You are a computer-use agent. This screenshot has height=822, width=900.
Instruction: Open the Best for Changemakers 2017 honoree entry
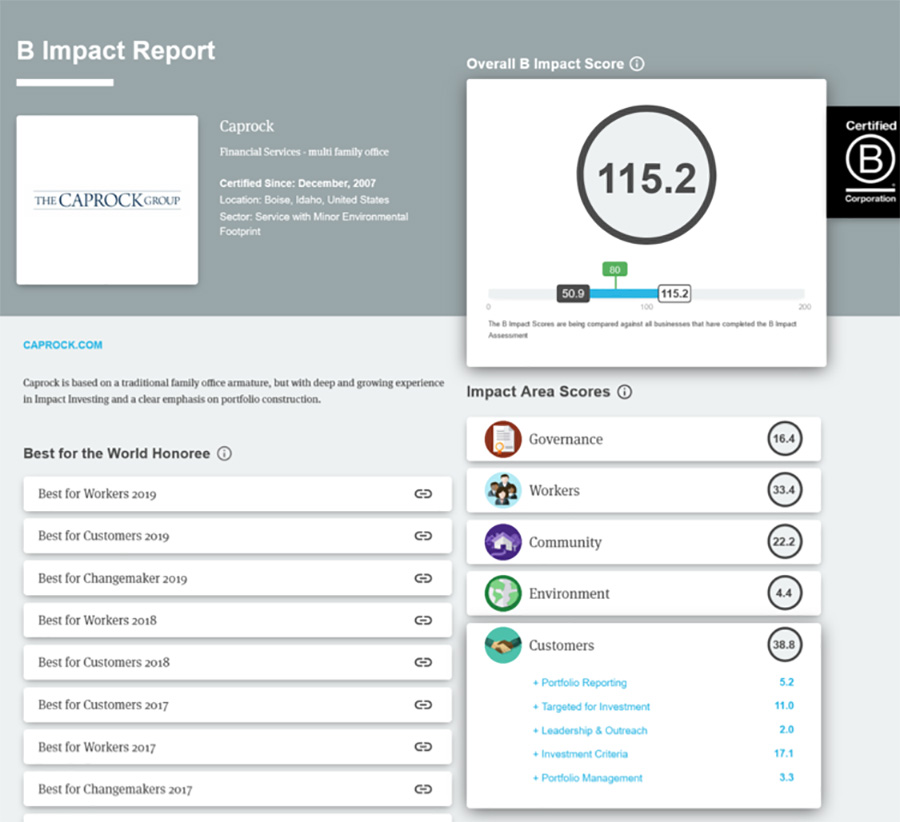(238, 789)
